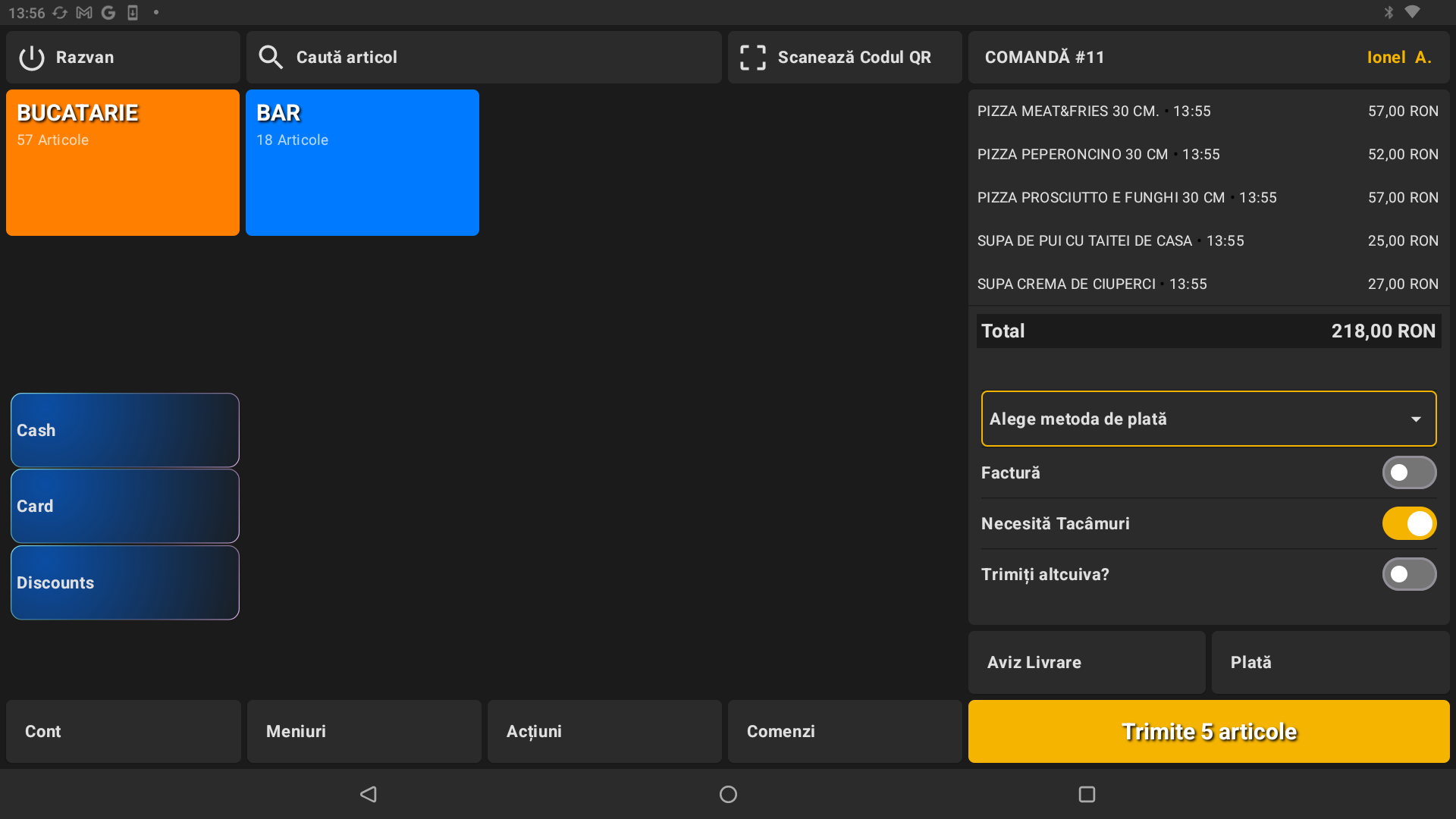Enable the Factură toggle
Screen dimensions: 1456x819
[x=1408, y=472]
